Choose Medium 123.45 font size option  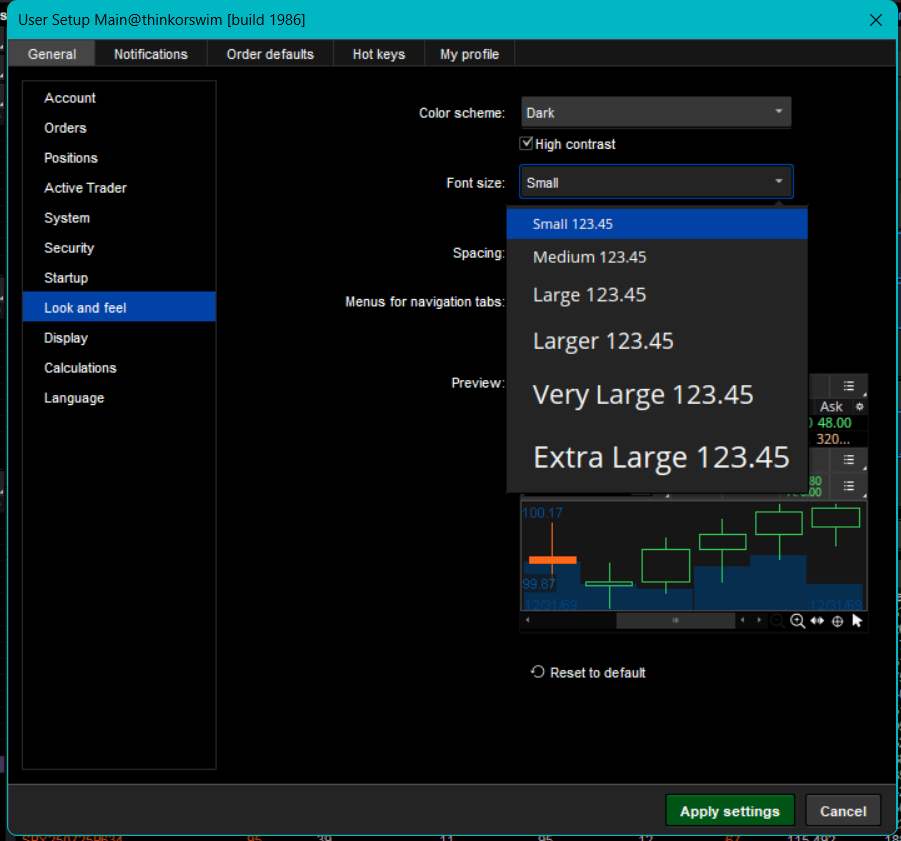[590, 257]
